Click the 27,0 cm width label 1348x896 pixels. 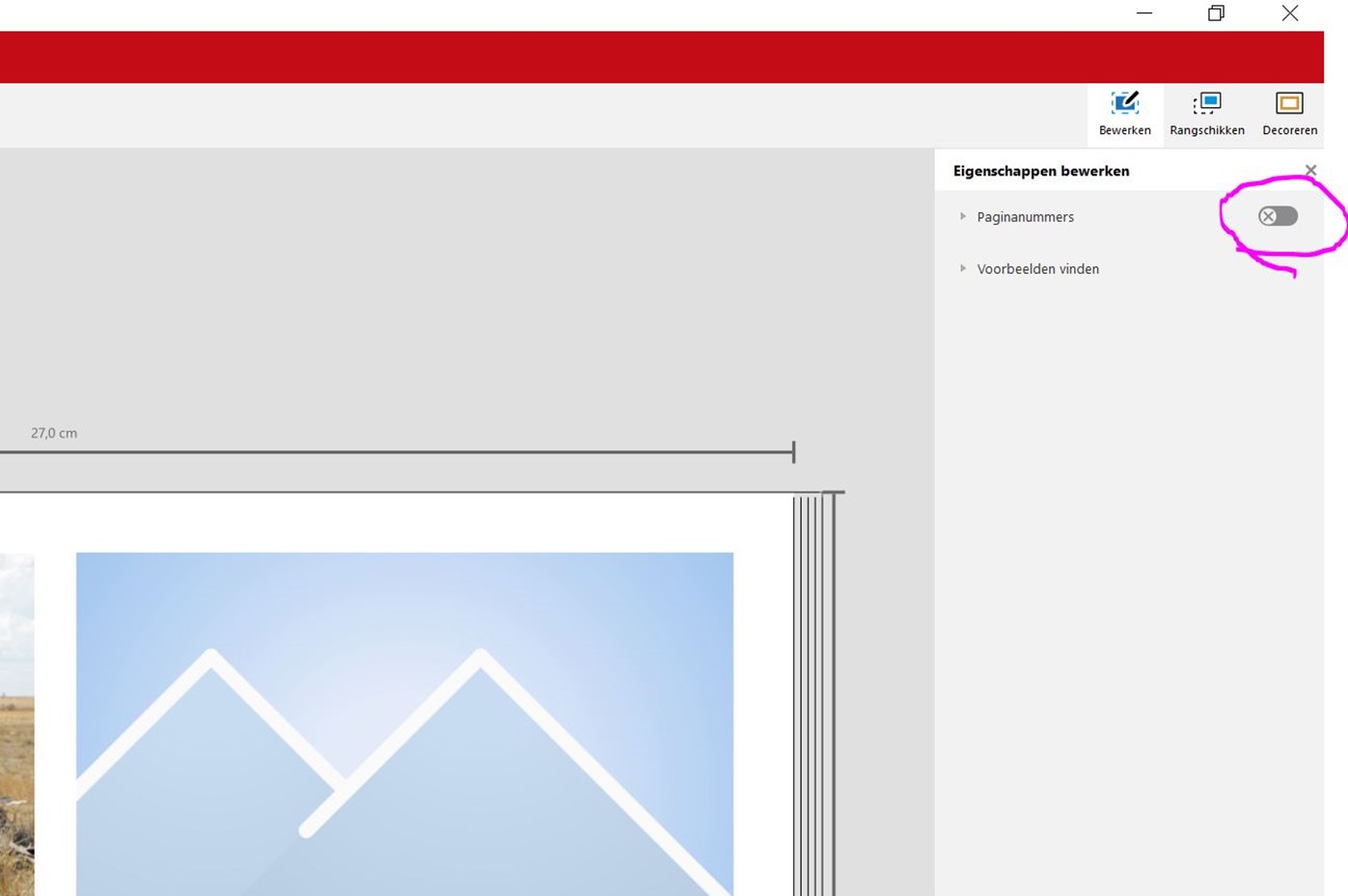coord(54,433)
